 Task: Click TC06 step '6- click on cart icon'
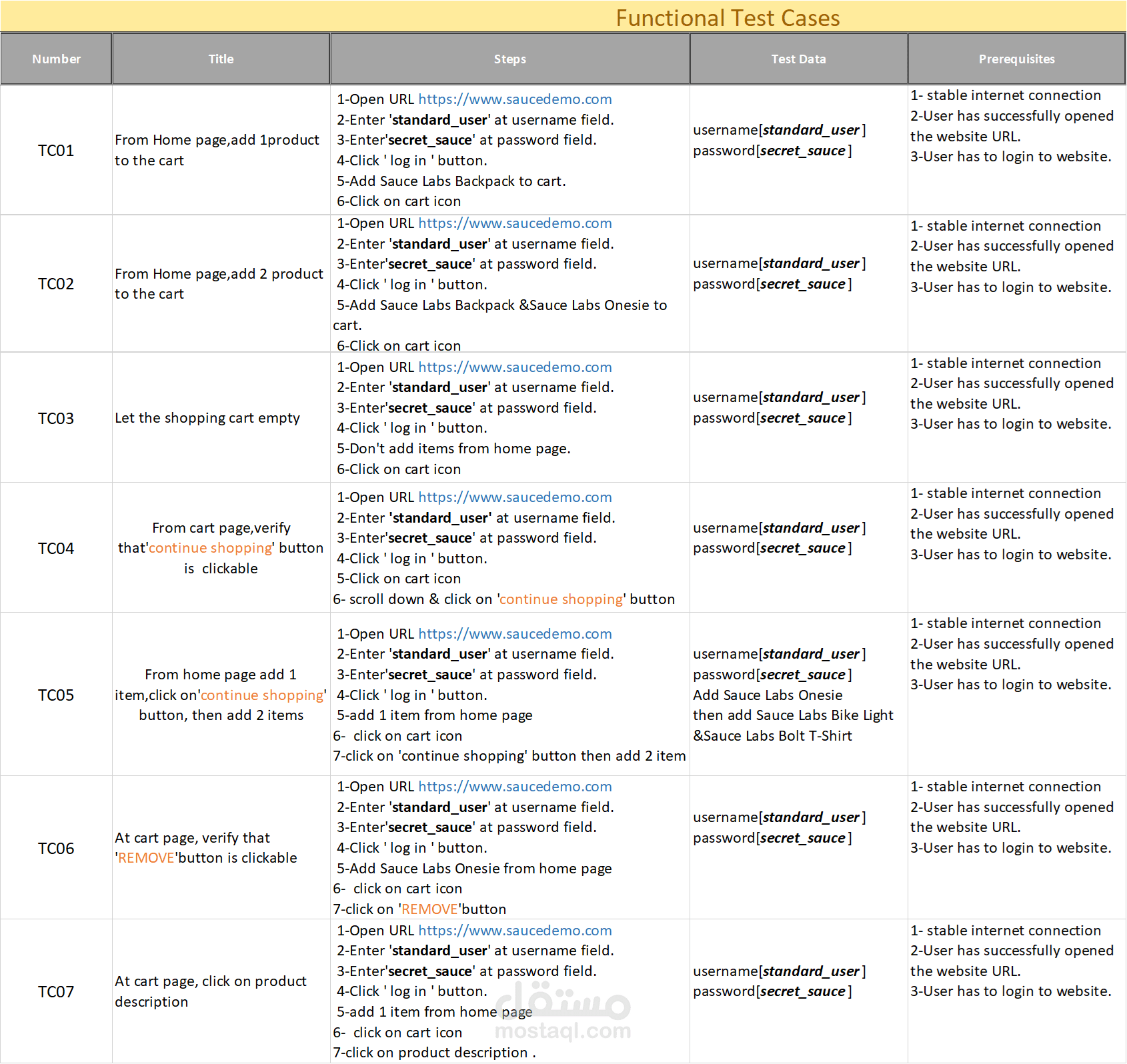click(x=397, y=889)
